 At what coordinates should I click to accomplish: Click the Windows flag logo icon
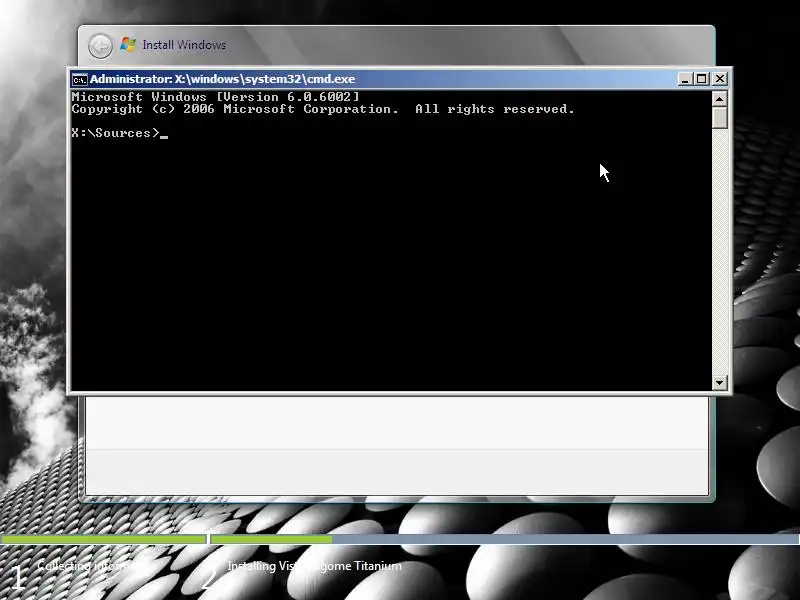point(128,44)
